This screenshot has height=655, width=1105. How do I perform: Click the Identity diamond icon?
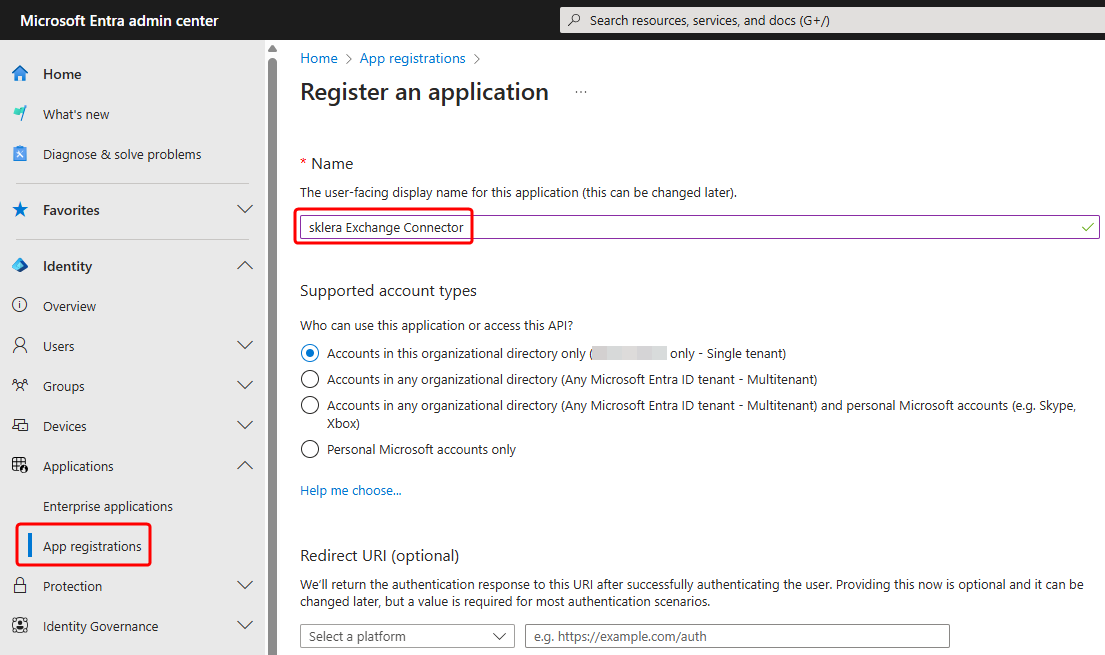pos(20,265)
